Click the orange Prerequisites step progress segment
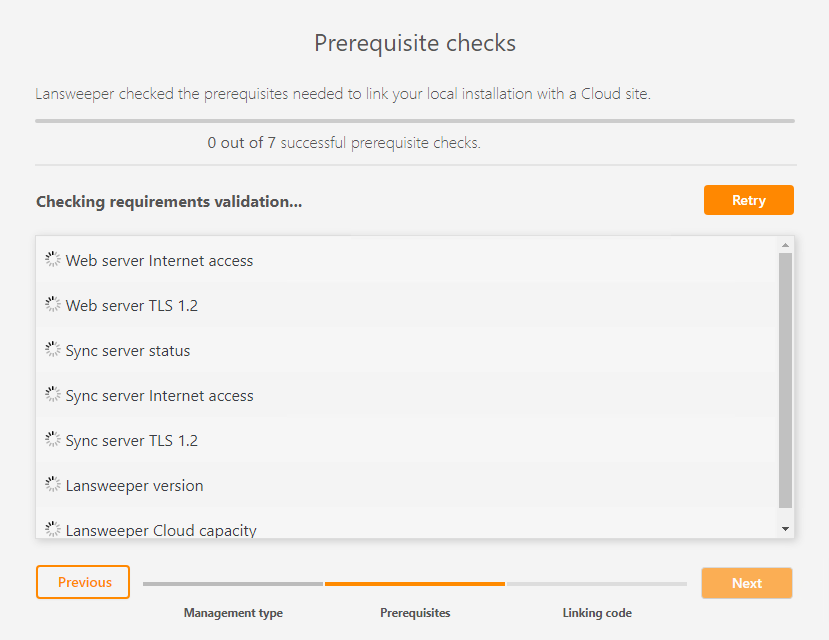 tap(415, 583)
